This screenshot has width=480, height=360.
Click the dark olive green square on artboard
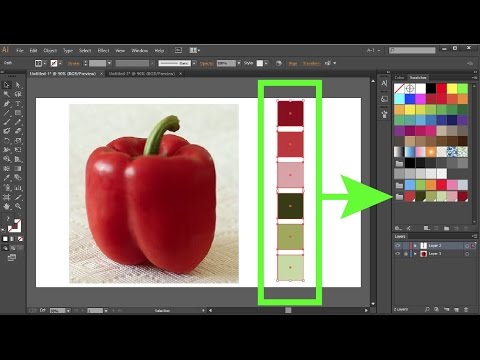pos(290,206)
